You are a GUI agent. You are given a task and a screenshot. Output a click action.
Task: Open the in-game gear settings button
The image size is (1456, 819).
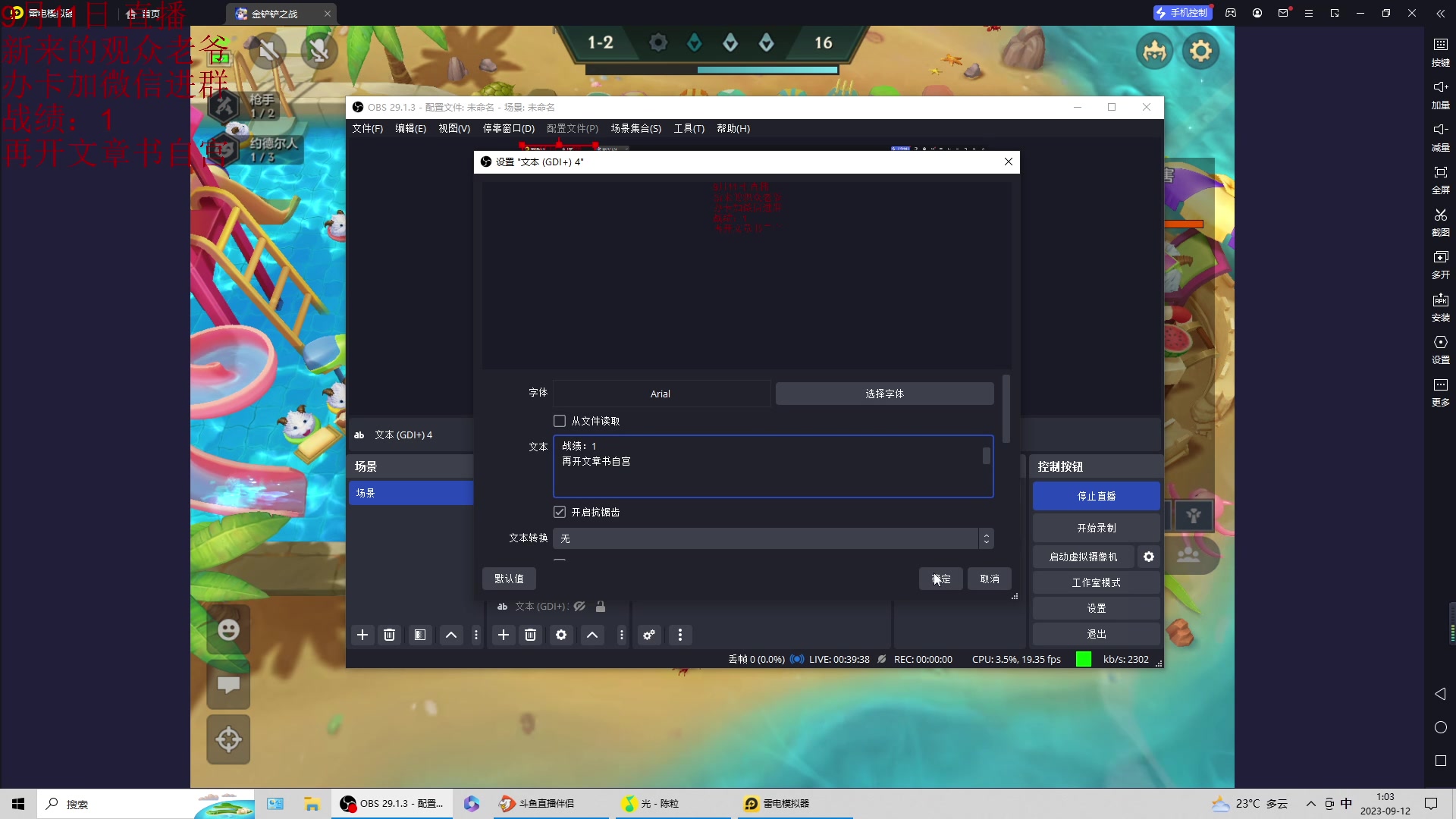[1200, 52]
